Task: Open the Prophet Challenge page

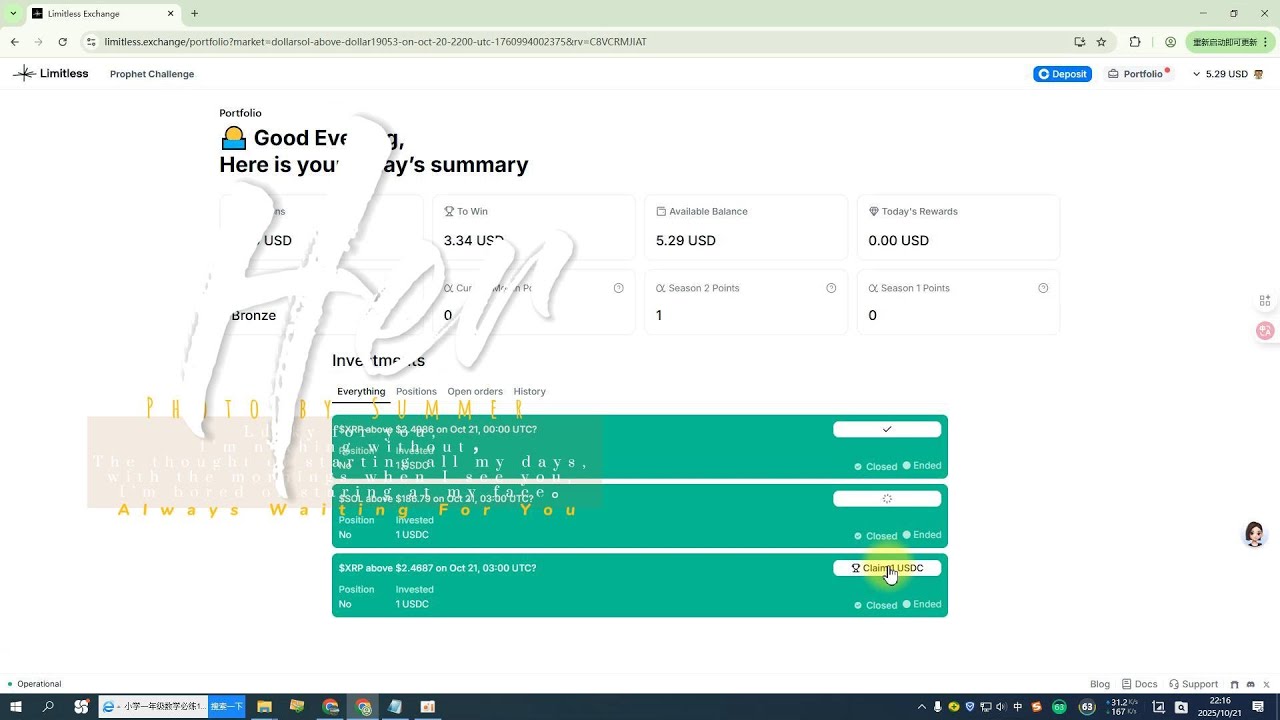Action: point(152,74)
